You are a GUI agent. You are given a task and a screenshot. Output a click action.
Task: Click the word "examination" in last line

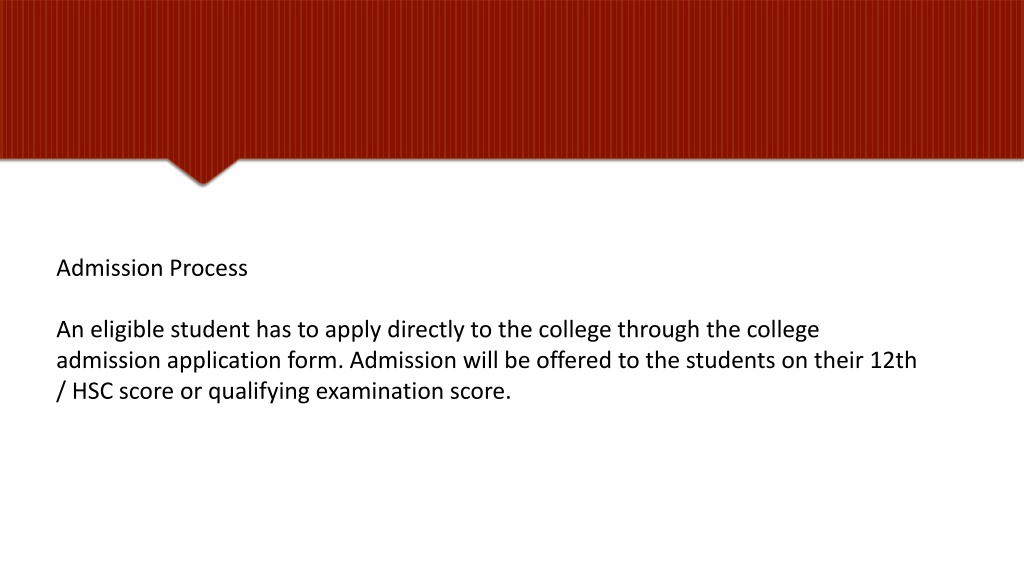[x=379, y=391]
